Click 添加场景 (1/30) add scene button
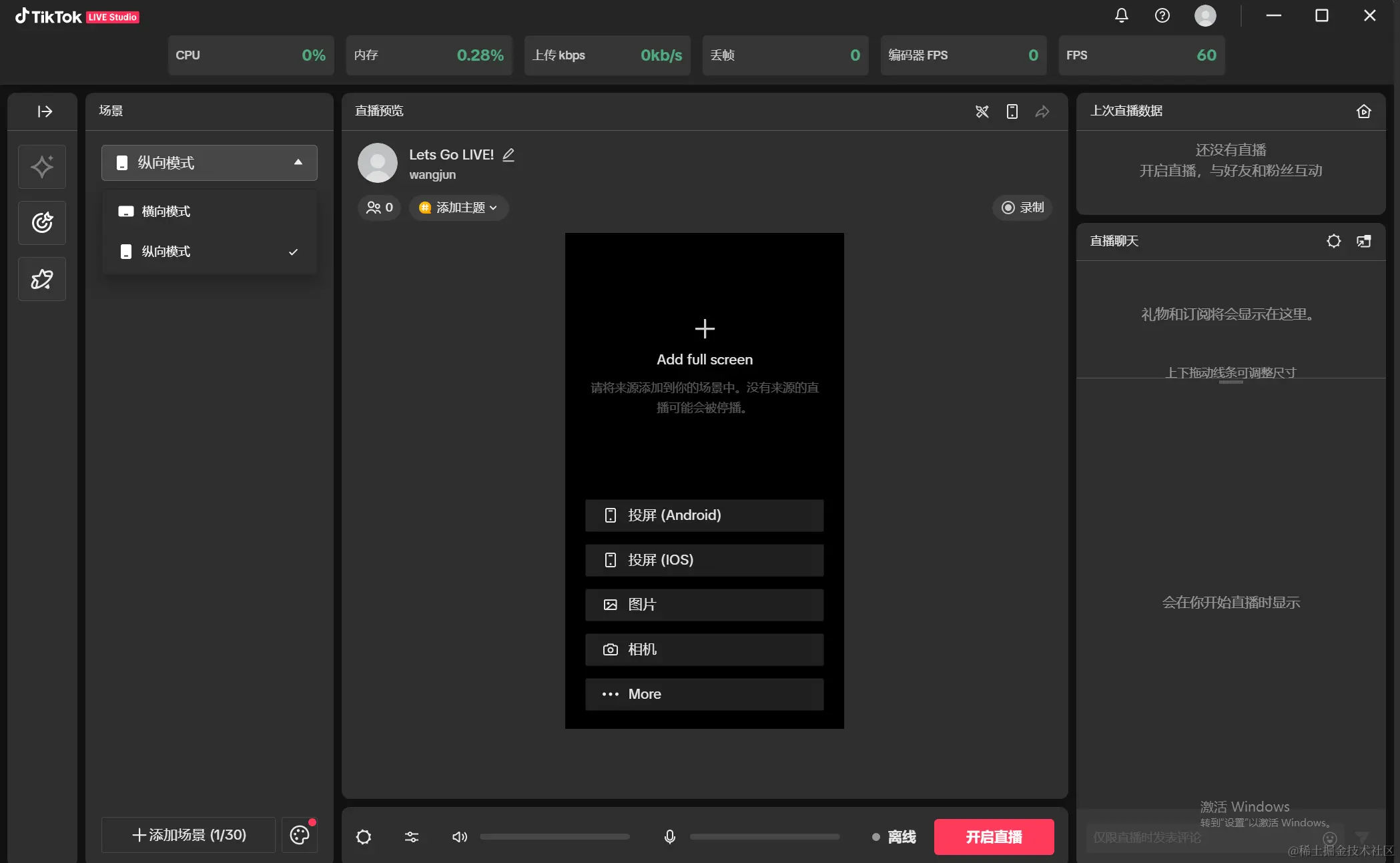Image resolution: width=1400 pixels, height=863 pixels. click(x=188, y=835)
